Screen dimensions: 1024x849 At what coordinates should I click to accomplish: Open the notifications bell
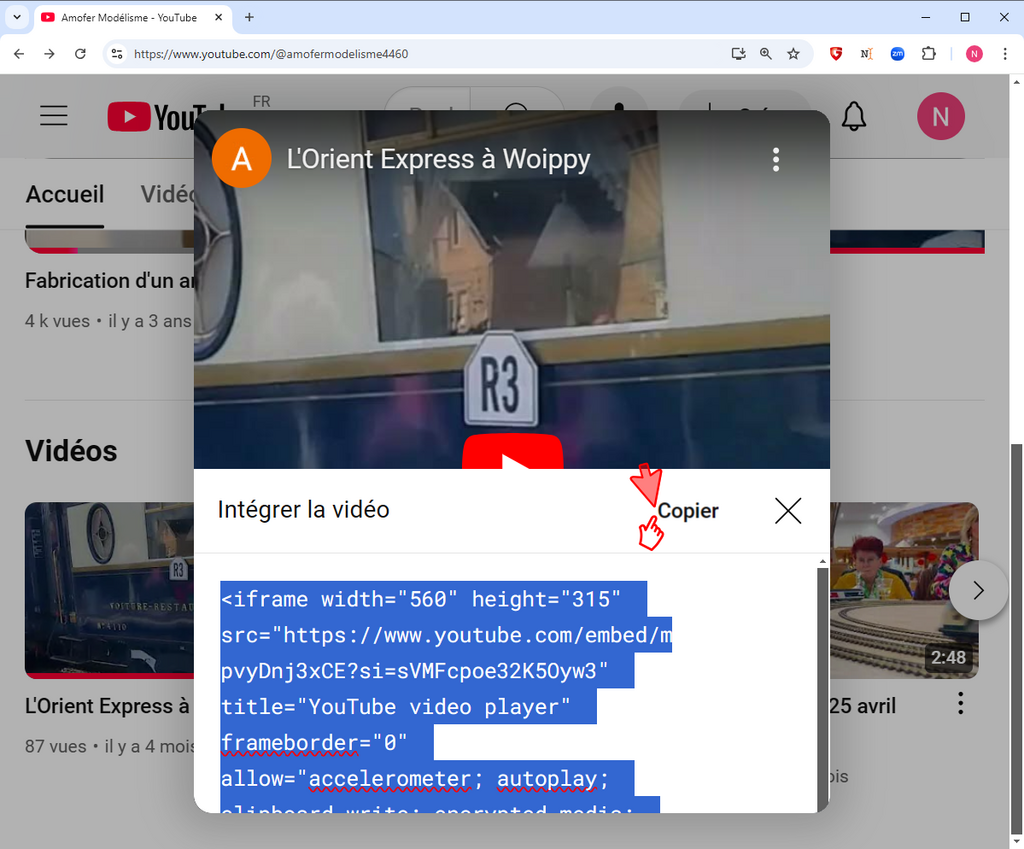click(x=854, y=116)
